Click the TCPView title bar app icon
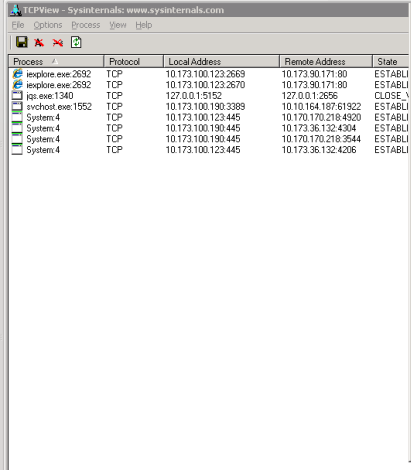411x470 pixels. coord(16,10)
